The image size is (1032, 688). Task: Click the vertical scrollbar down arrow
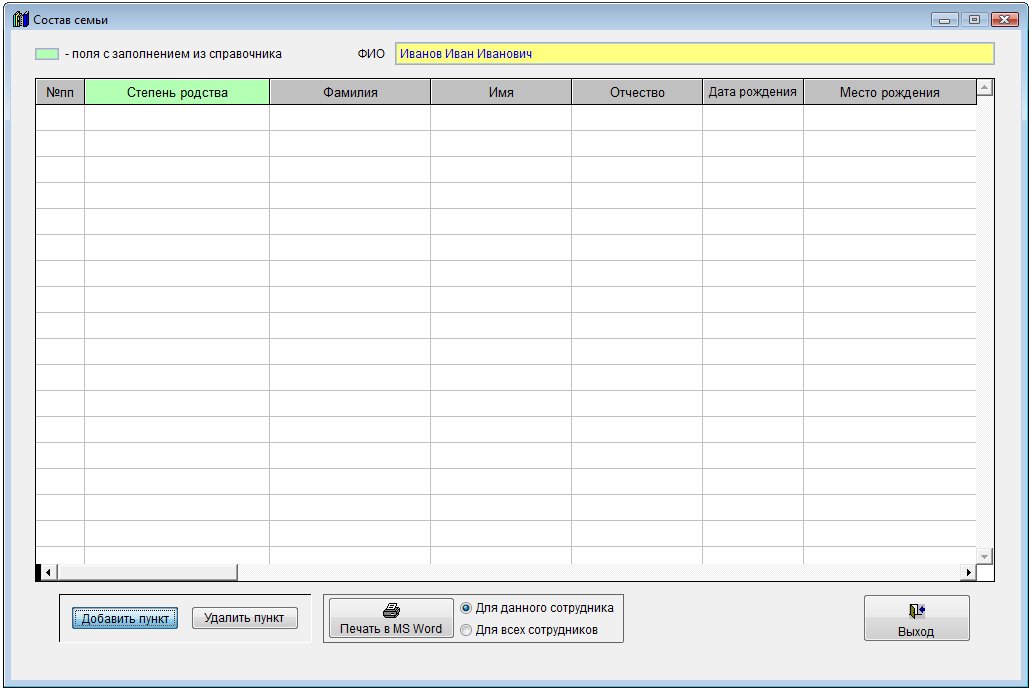point(985,556)
